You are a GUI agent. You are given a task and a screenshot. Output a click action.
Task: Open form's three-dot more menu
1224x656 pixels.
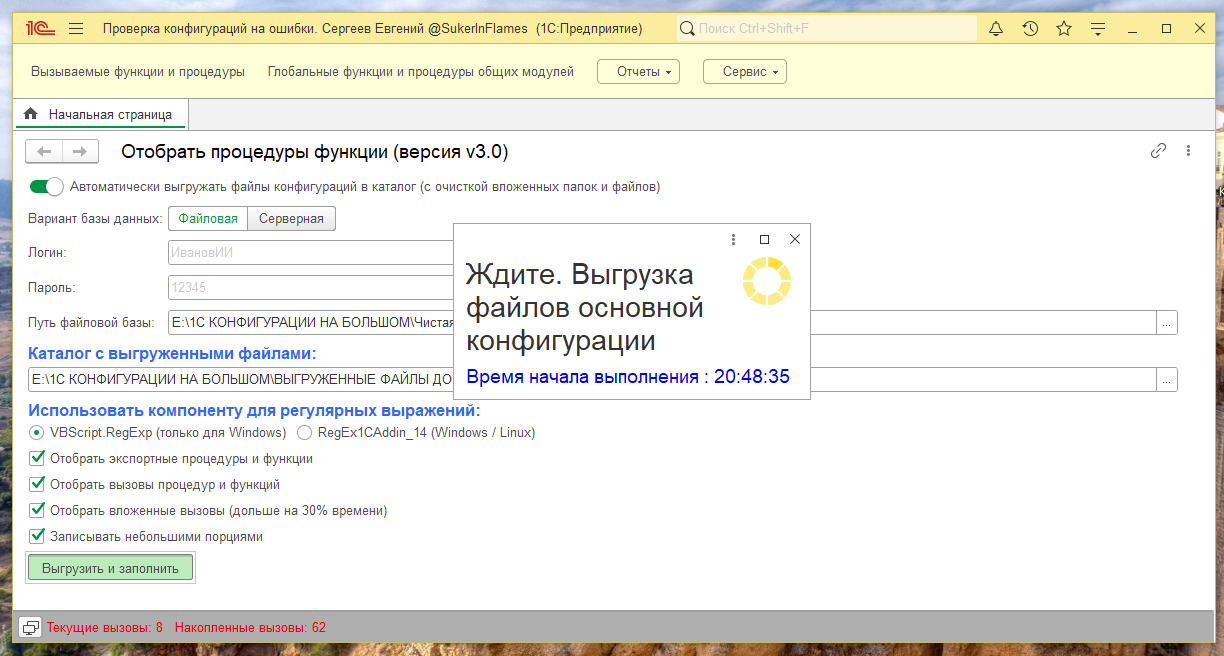point(1188,151)
